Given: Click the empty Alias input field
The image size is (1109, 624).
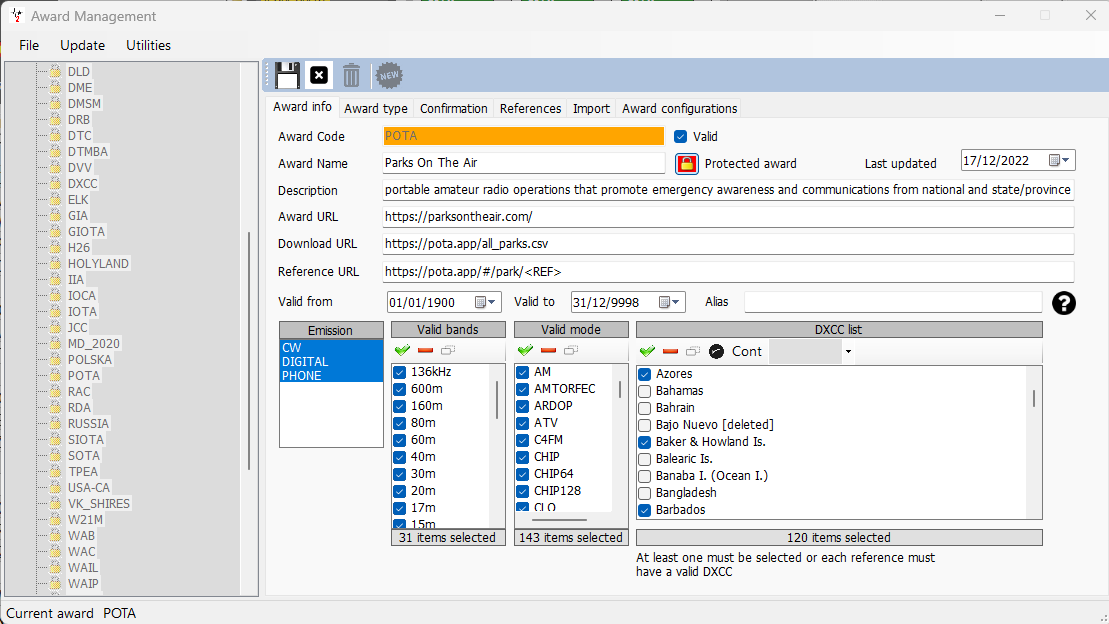Looking at the screenshot, I should coord(893,302).
